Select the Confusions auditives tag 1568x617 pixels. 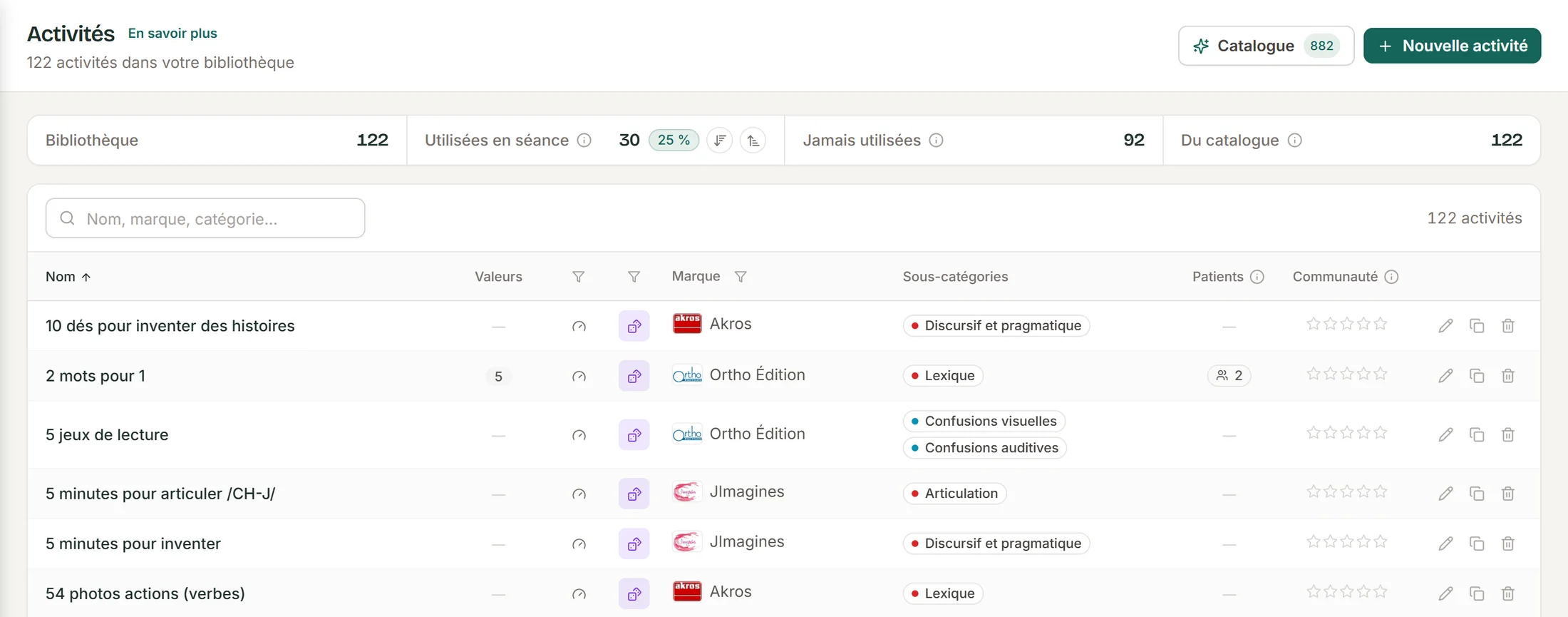pos(984,448)
